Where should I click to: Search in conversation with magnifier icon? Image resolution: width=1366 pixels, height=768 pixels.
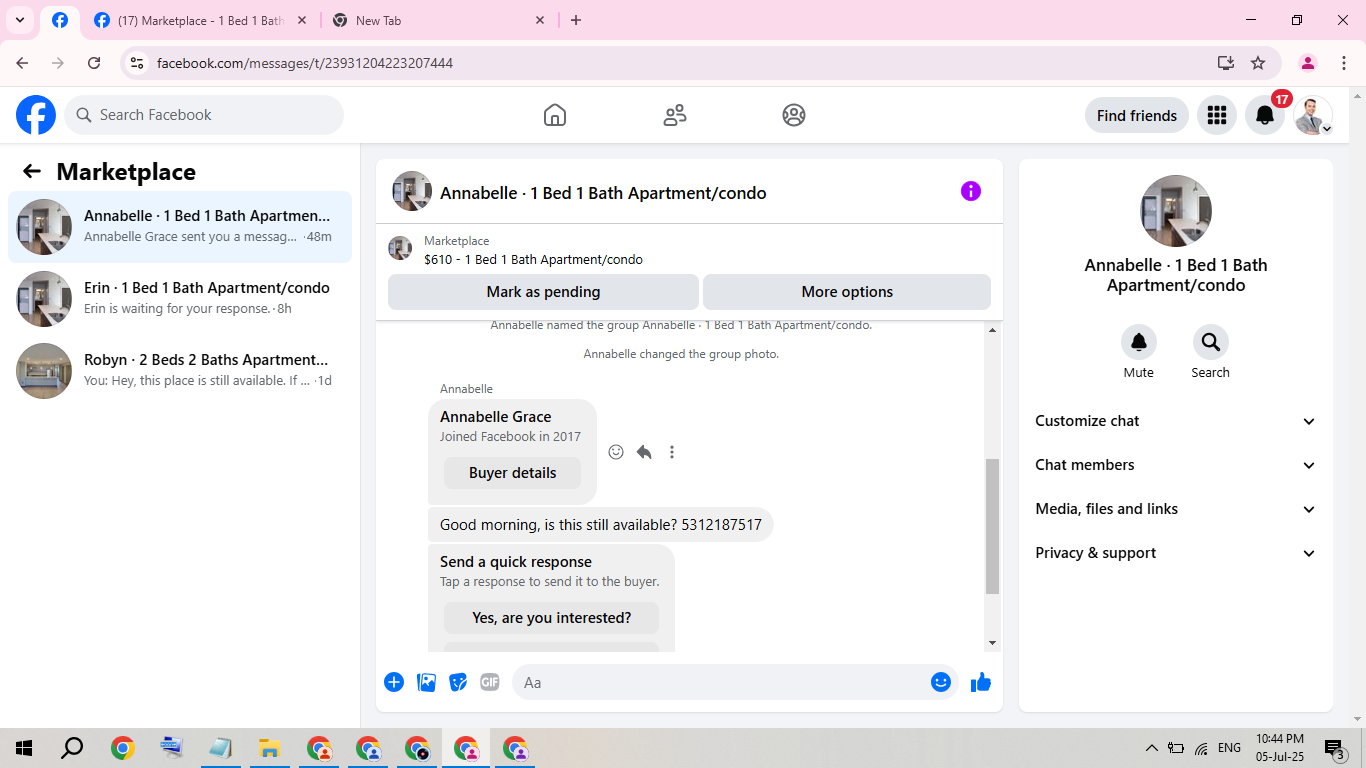pos(1211,342)
